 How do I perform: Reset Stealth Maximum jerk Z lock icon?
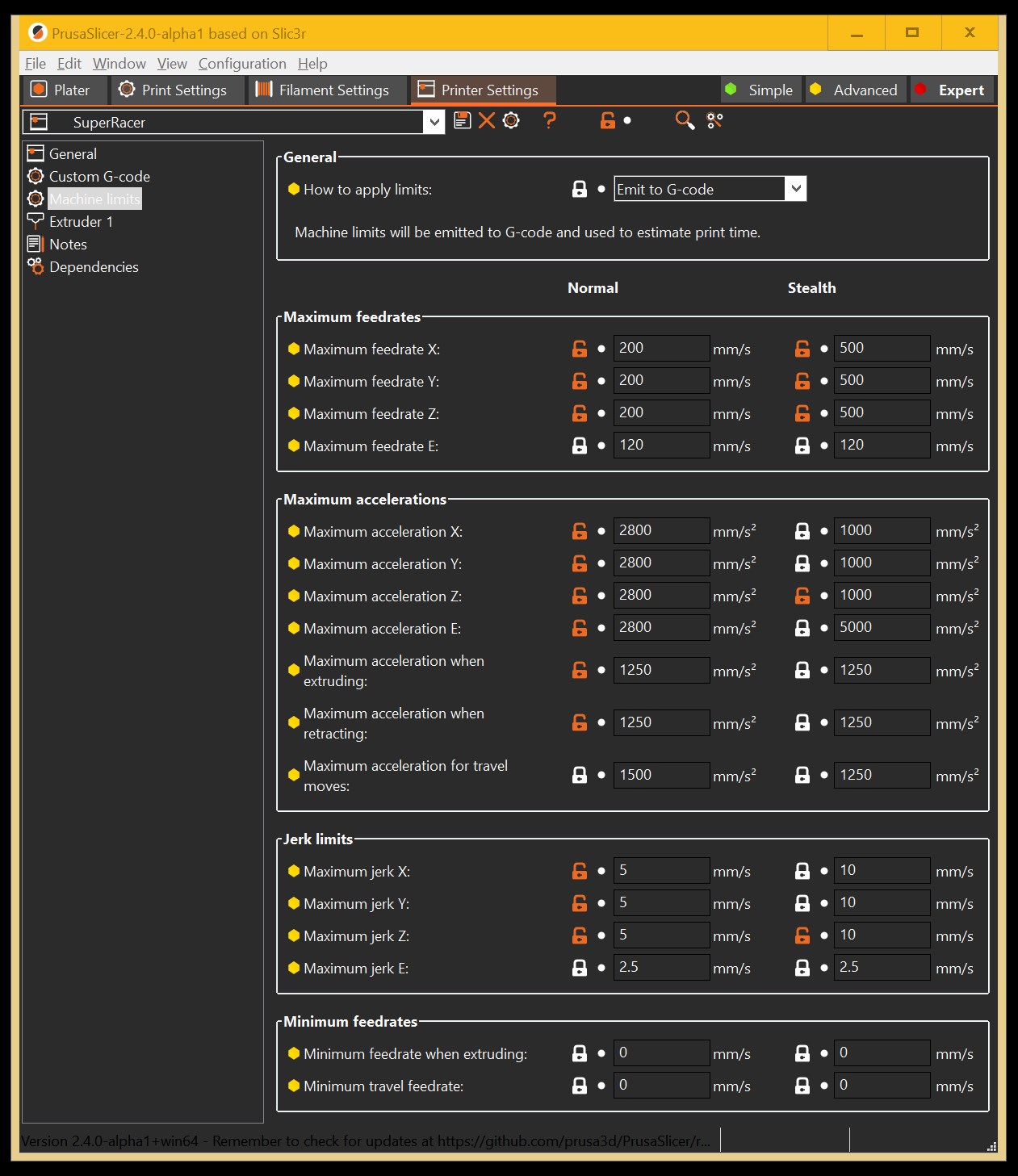[x=802, y=935]
